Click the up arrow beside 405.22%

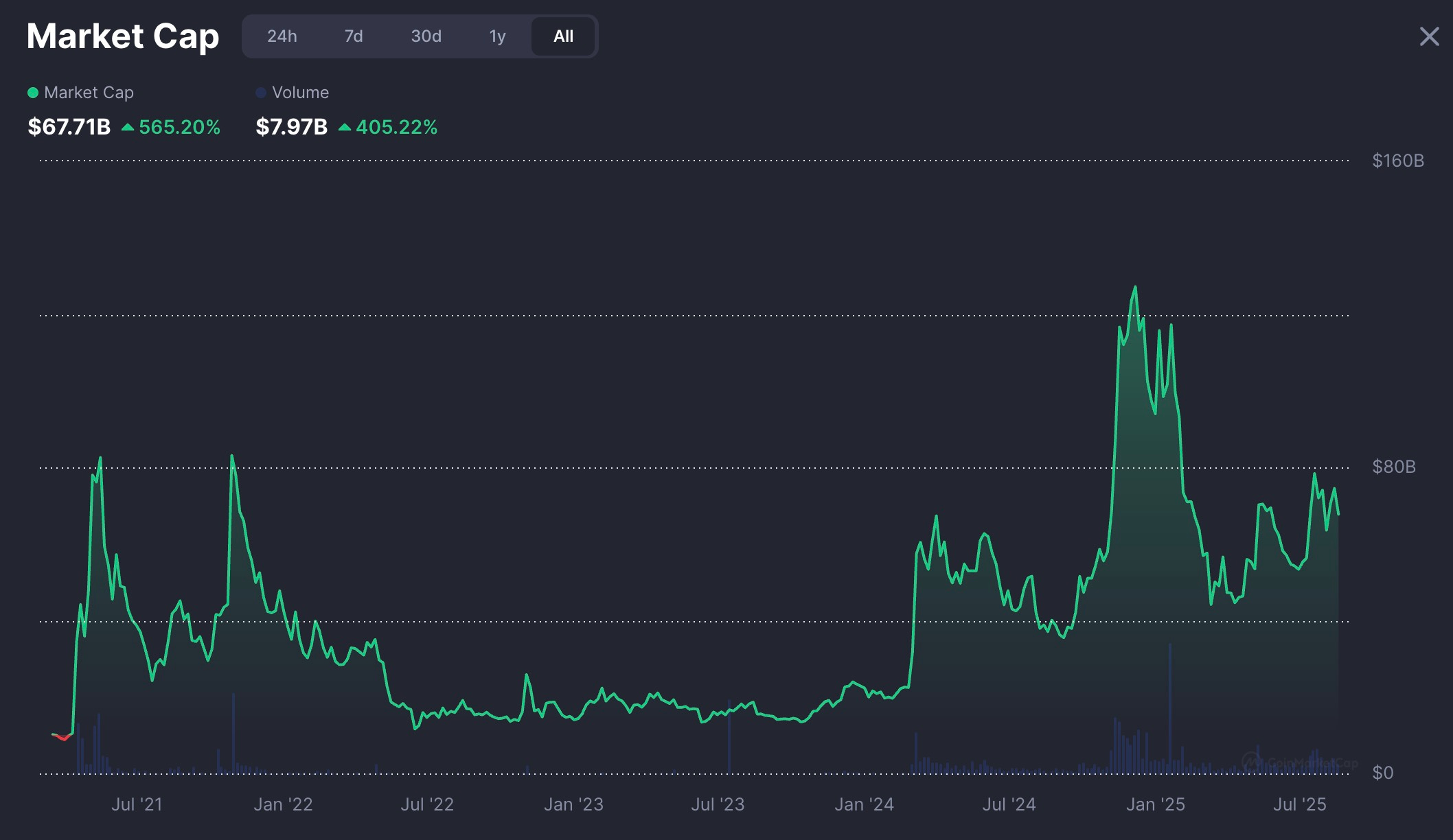tap(345, 127)
